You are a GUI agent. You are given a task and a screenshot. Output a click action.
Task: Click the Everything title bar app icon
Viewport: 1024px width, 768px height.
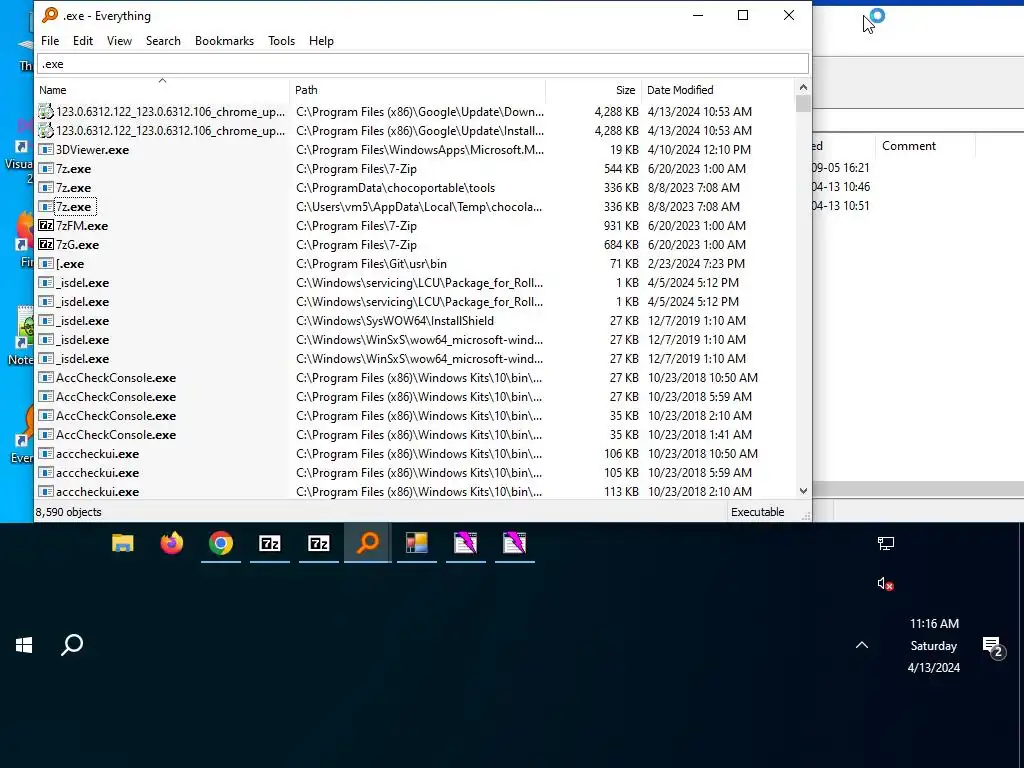pyautogui.click(x=50, y=15)
